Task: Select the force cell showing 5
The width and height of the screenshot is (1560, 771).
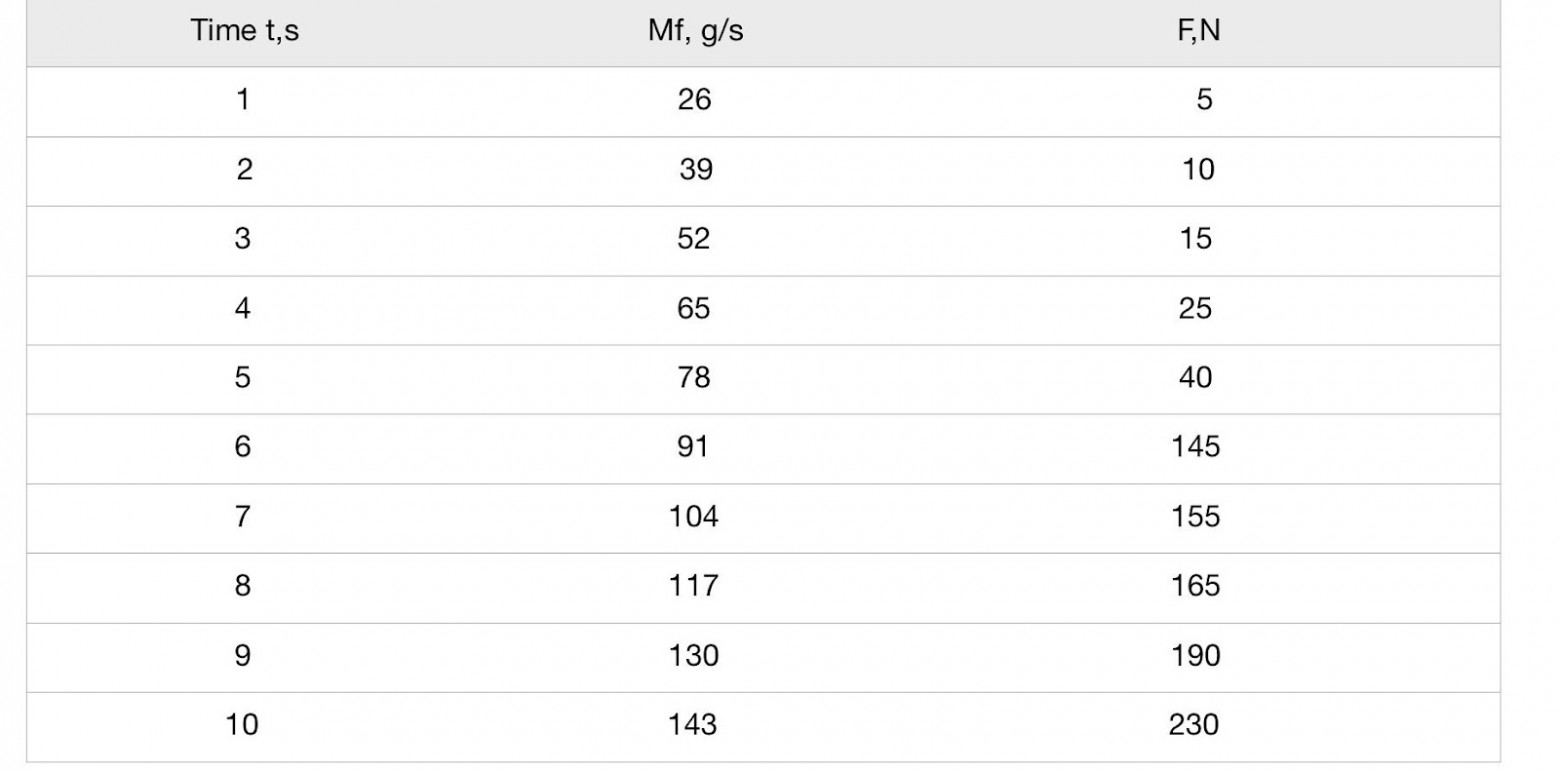Action: pos(1203,100)
